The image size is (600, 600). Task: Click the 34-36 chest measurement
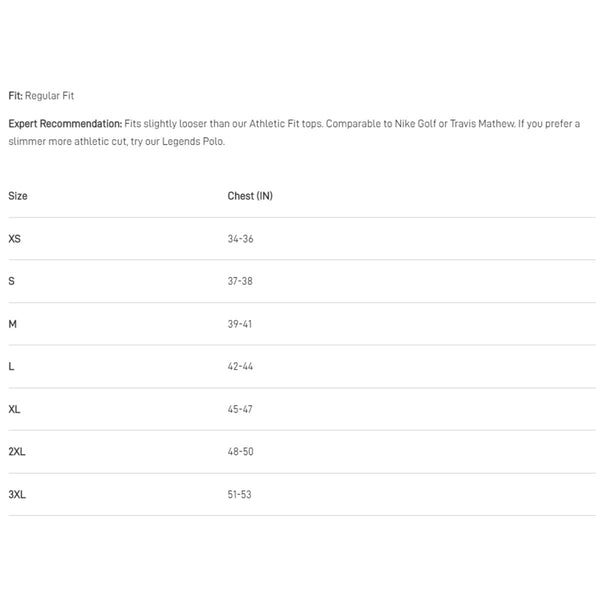click(240, 239)
